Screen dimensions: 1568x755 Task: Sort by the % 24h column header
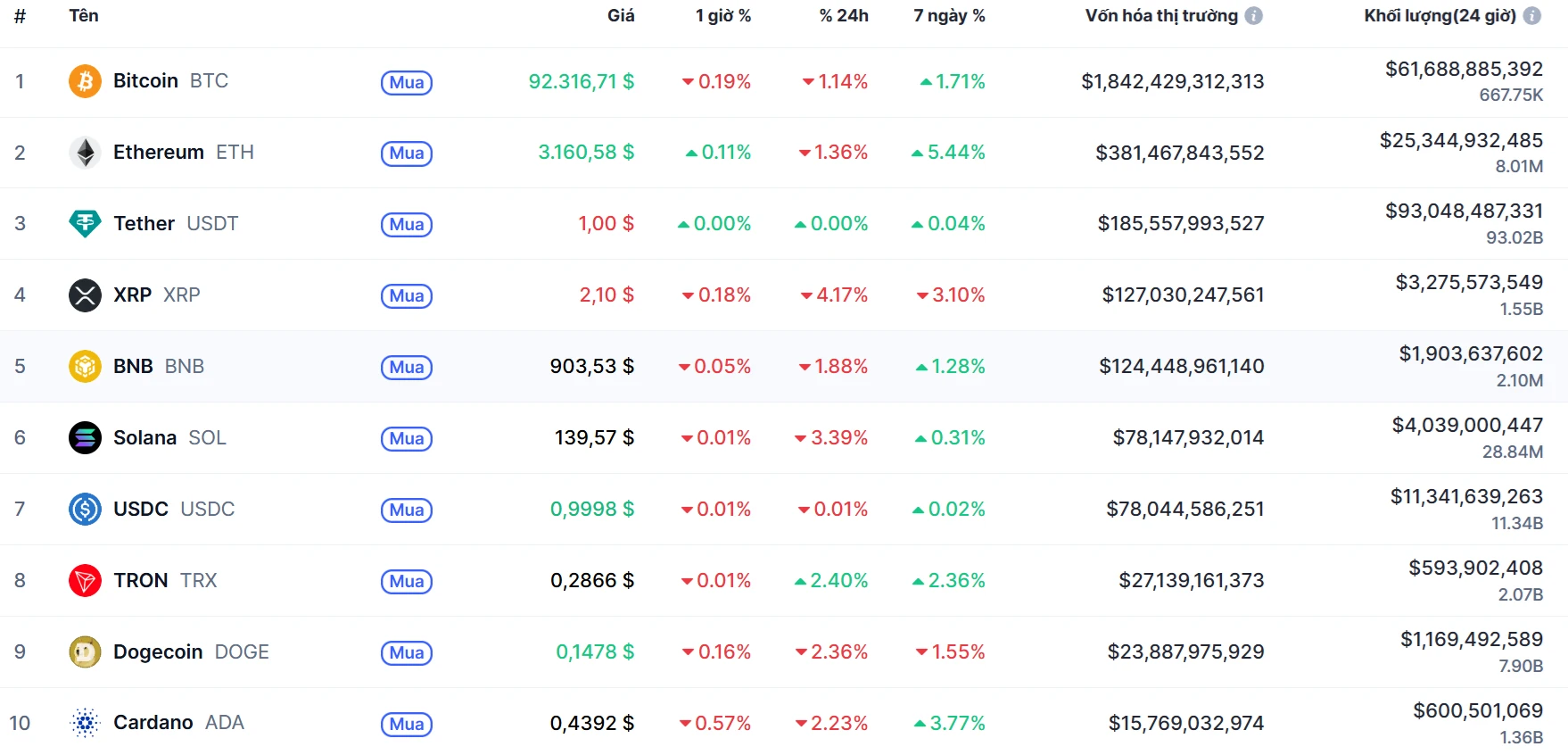pos(843,16)
